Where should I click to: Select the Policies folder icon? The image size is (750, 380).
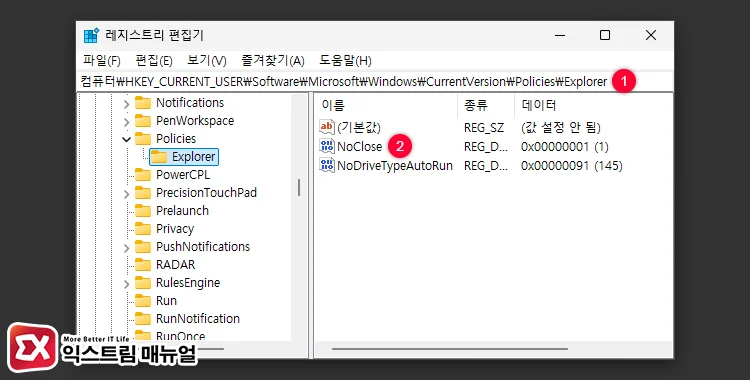tap(143, 139)
